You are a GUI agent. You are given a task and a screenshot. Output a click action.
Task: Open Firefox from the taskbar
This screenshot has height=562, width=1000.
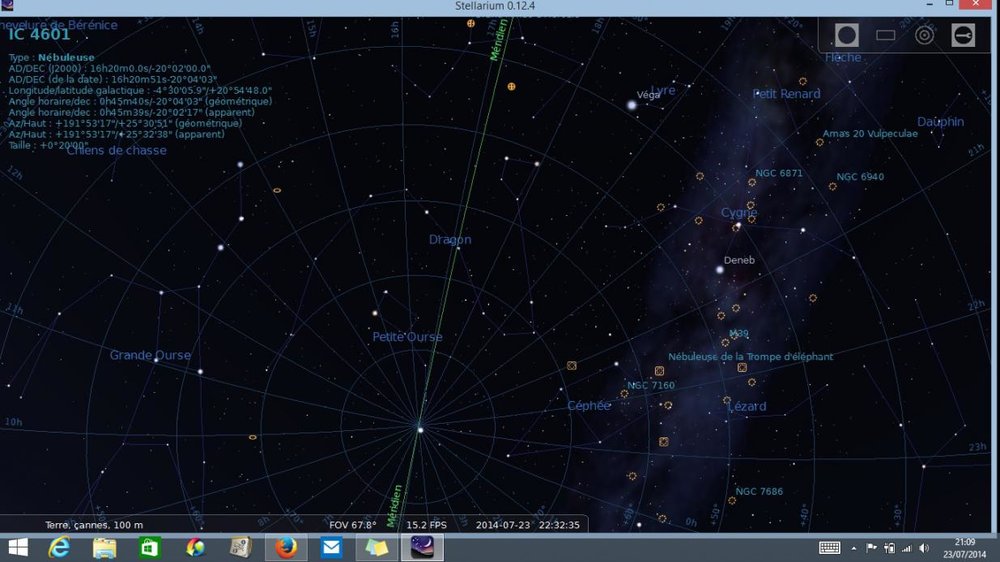(286, 547)
